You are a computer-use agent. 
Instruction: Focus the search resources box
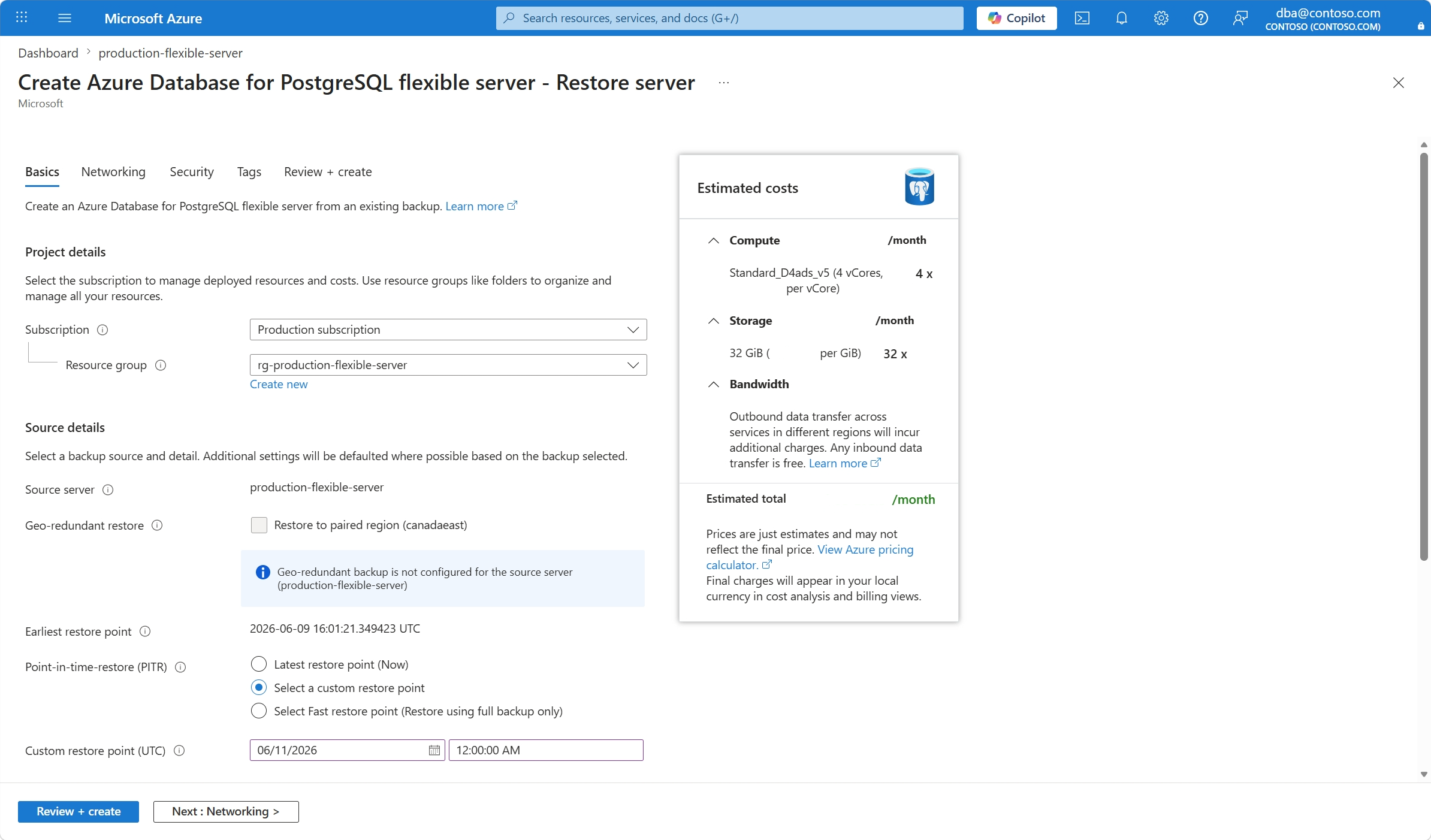click(729, 18)
